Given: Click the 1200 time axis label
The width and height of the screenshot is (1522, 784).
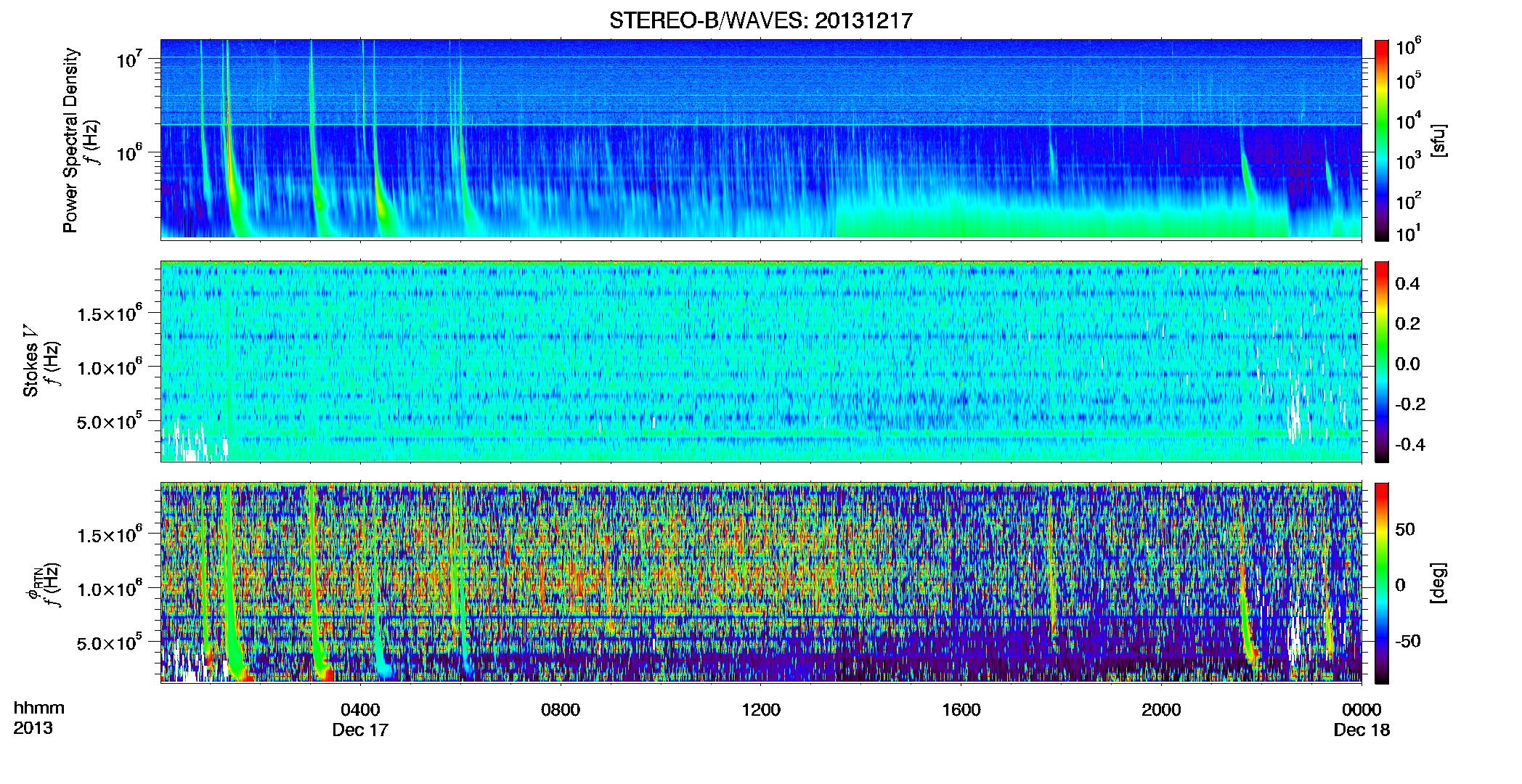Looking at the screenshot, I should [760, 709].
